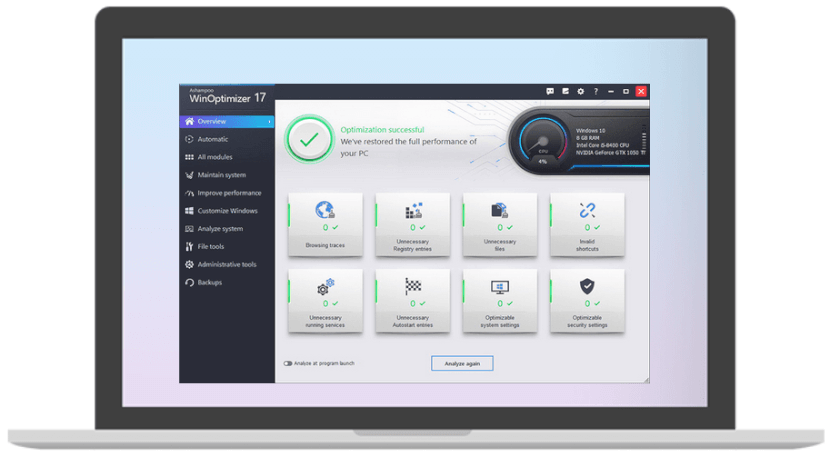Click the Unnecessary Registry entries icon
830x457 pixels.
413,210
